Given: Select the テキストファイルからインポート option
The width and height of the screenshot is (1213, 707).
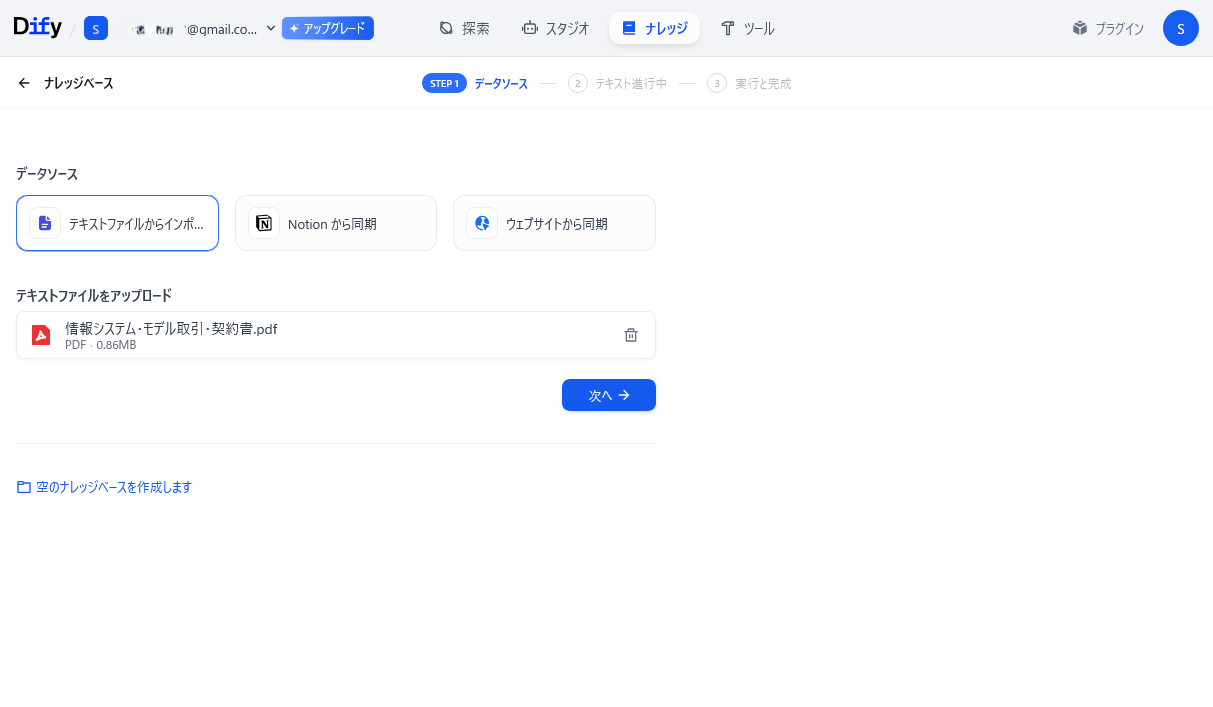Looking at the screenshot, I should (117, 223).
